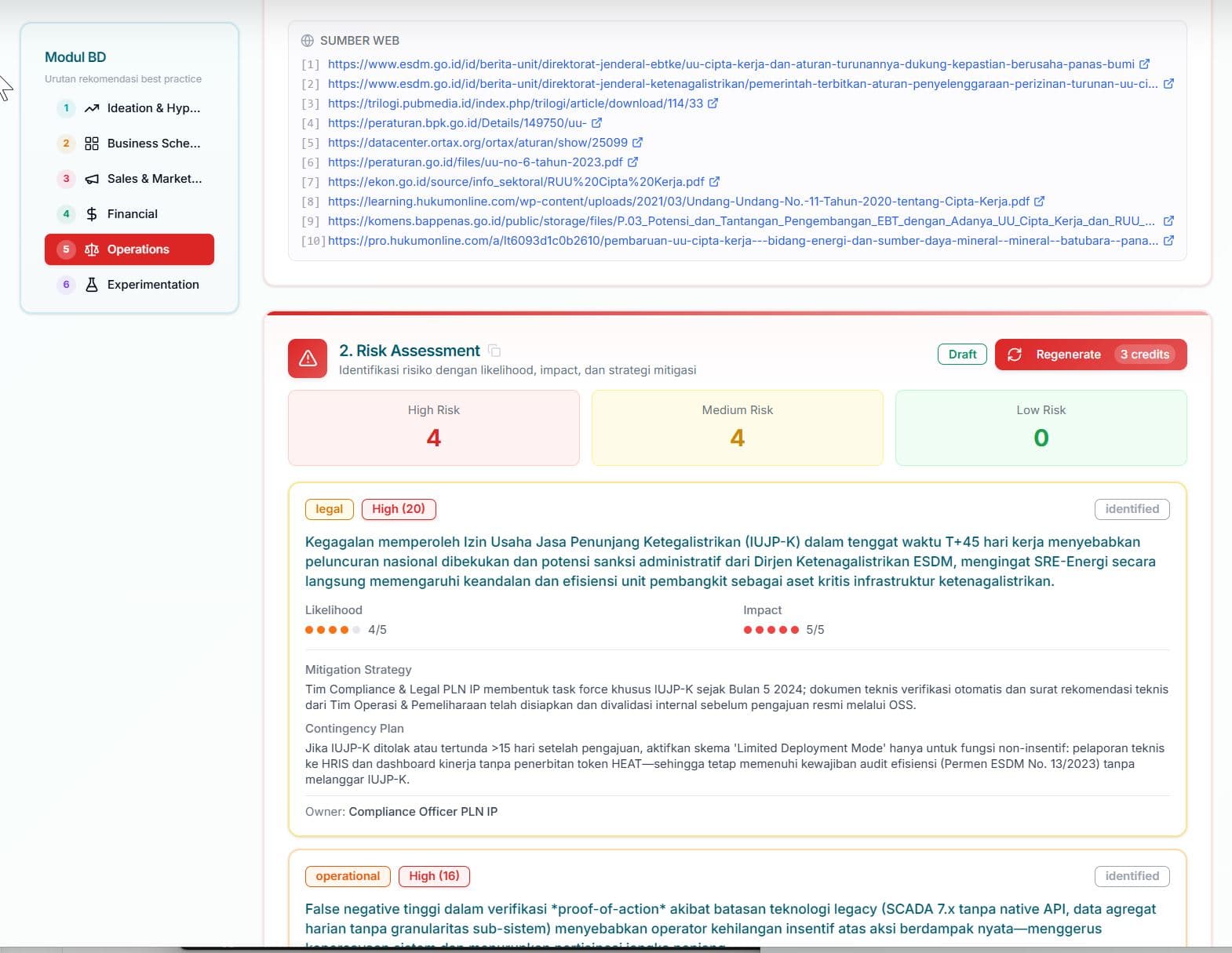Image resolution: width=1232 pixels, height=953 pixels.
Task: Open the Financial module
Action: [129, 214]
